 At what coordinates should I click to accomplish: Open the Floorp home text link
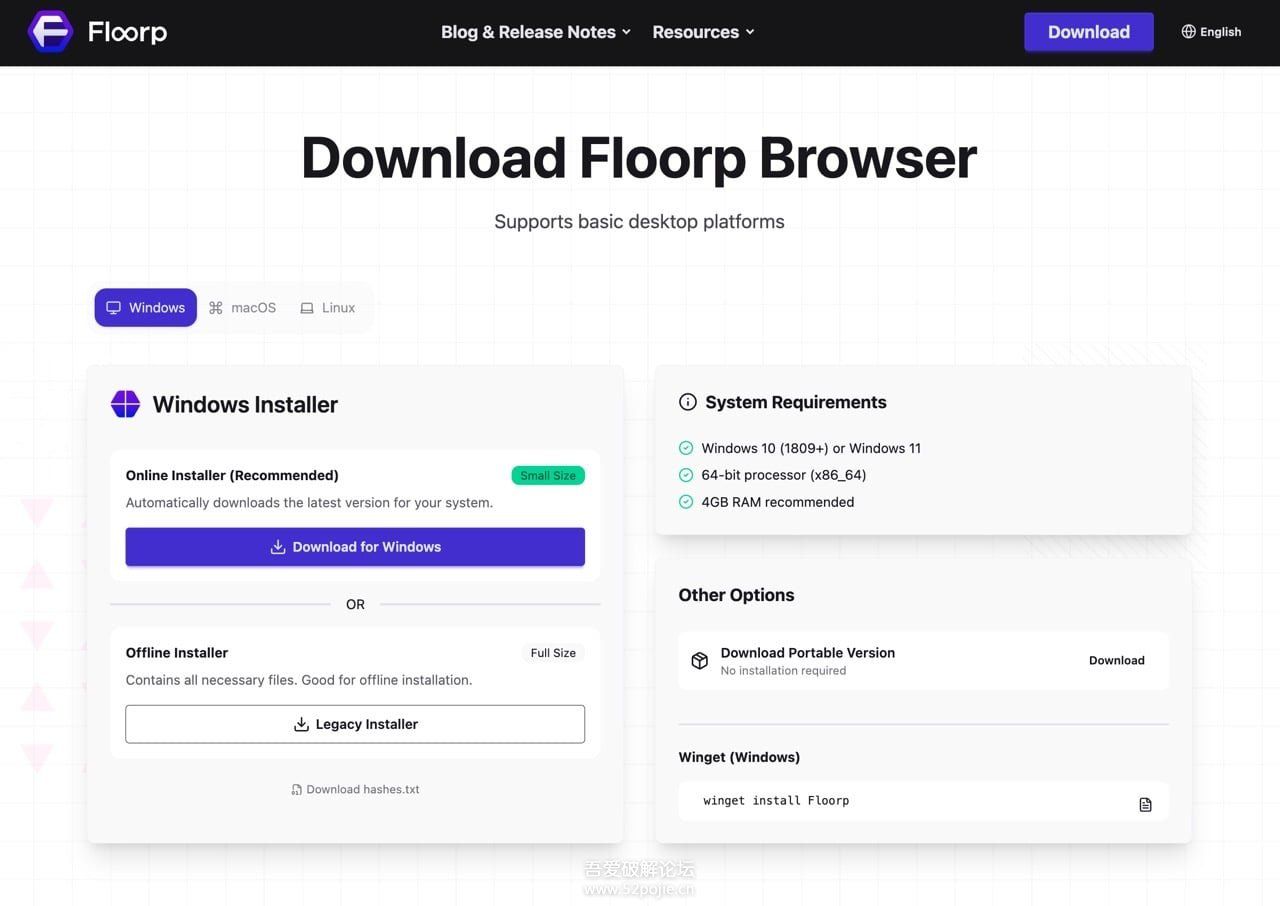[127, 32]
